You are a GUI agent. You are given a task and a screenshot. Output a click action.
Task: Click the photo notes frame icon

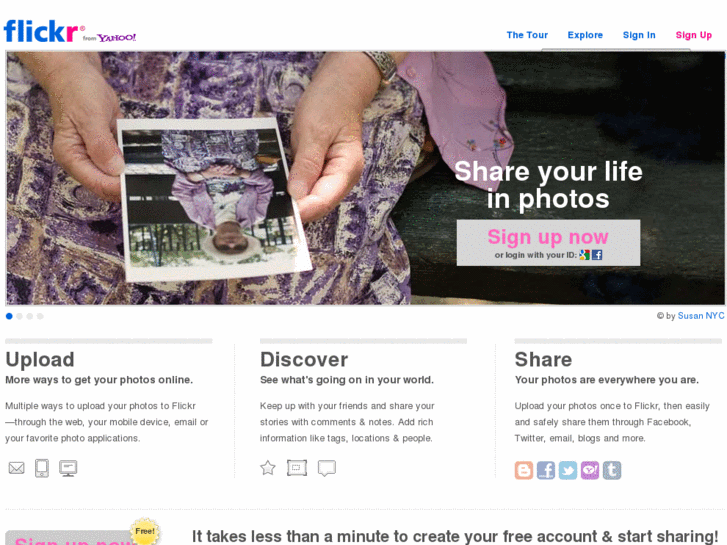point(297,468)
